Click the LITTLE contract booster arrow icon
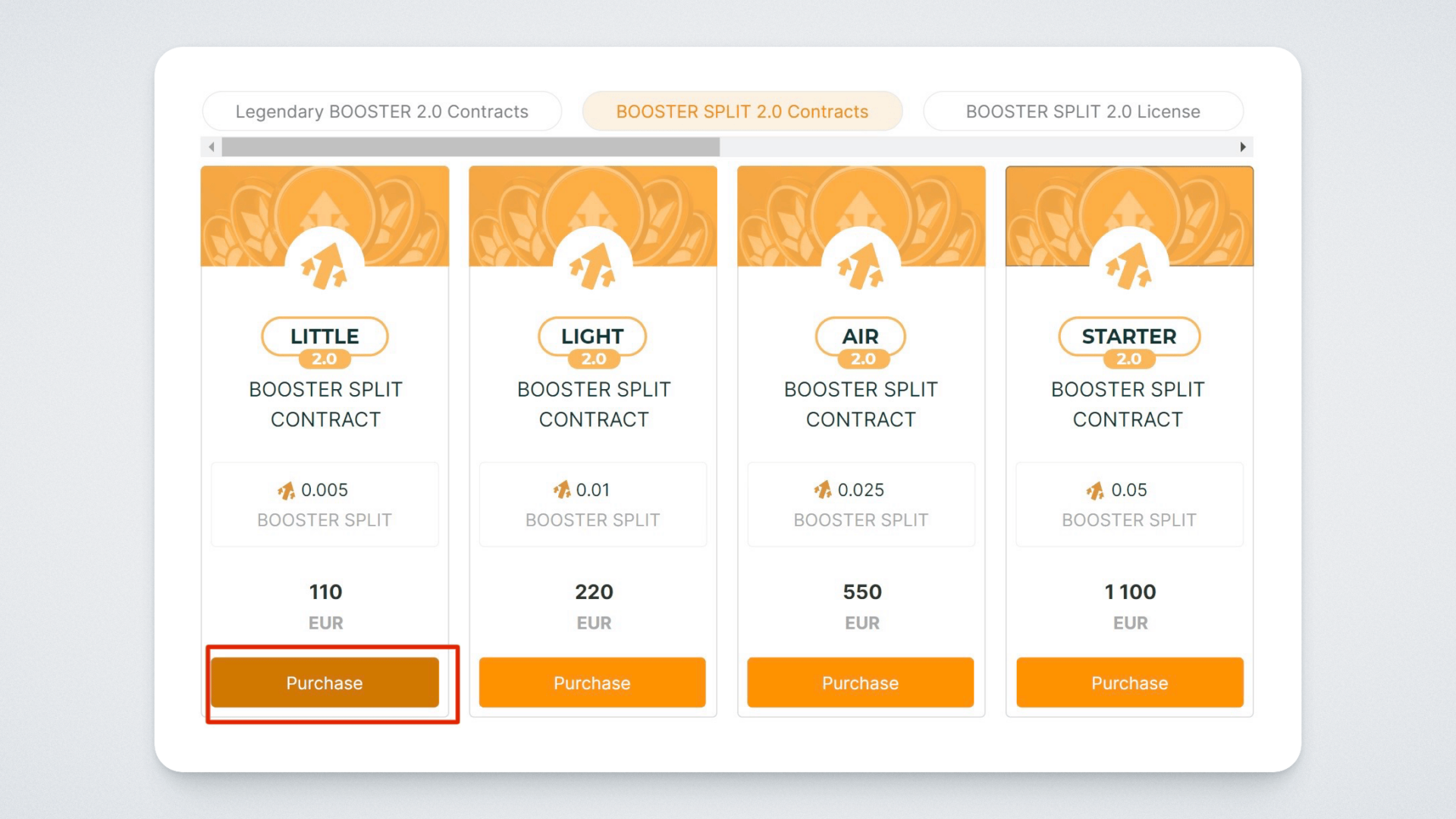The width and height of the screenshot is (1456, 819). point(325,265)
